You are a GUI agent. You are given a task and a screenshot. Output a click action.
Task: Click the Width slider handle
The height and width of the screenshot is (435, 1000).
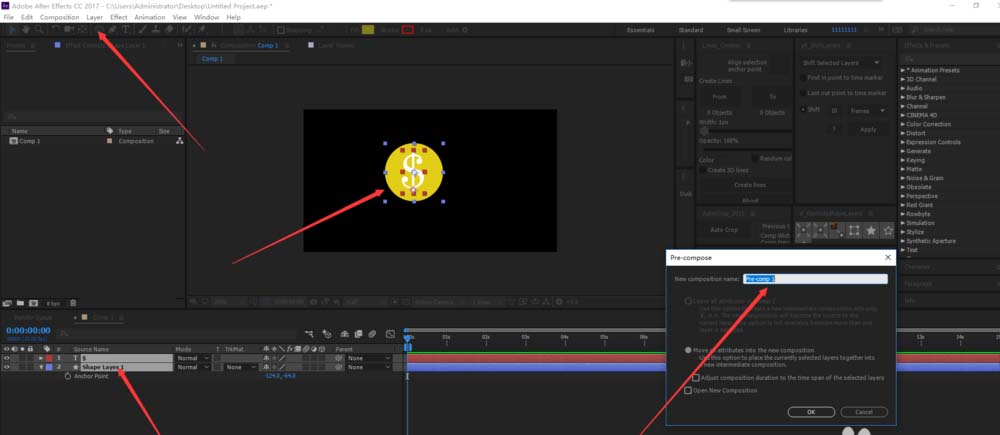coord(704,130)
